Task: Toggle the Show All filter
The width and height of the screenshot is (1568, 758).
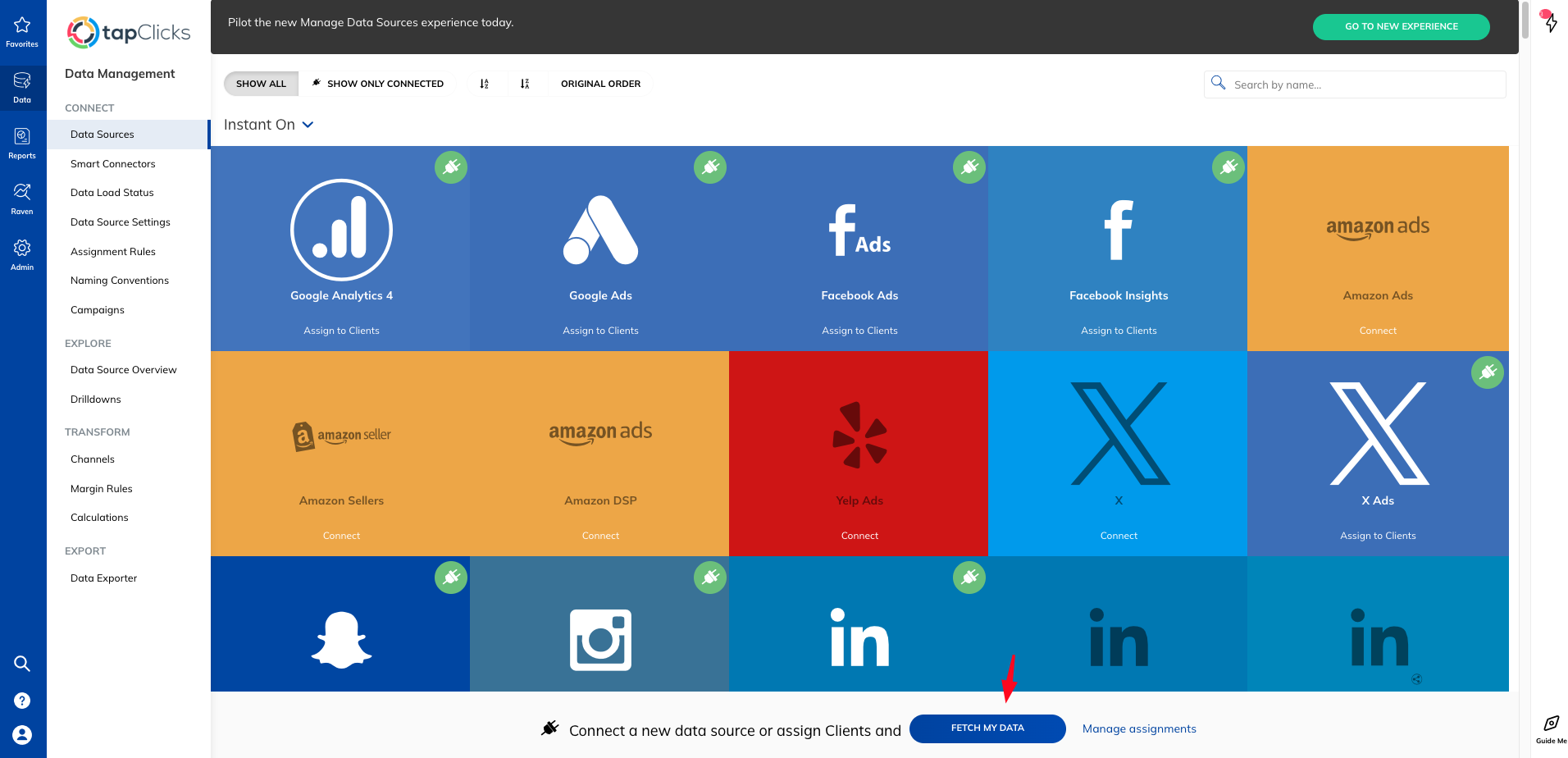Action: 261,84
